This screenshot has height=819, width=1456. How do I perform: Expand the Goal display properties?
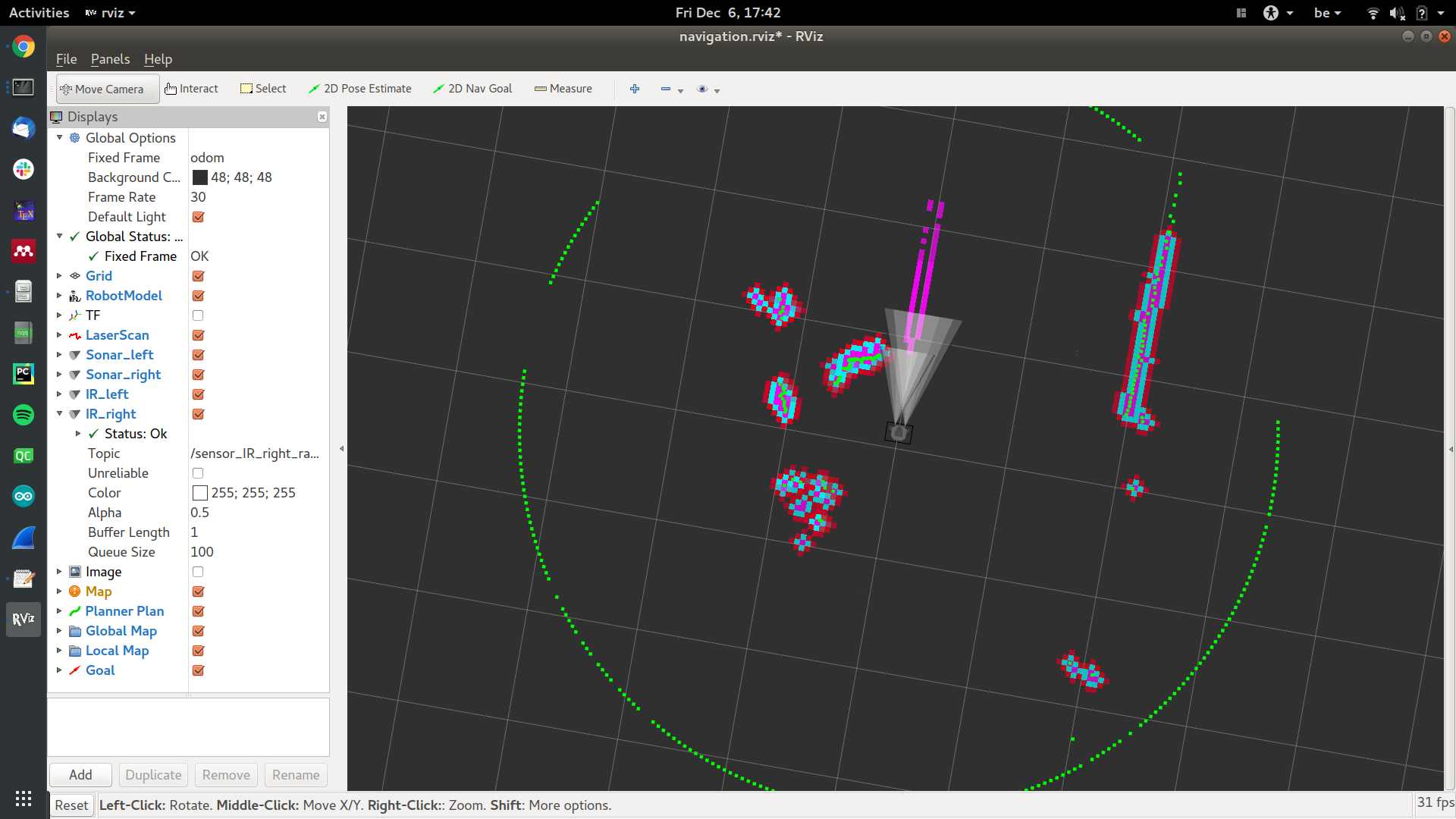tap(60, 670)
